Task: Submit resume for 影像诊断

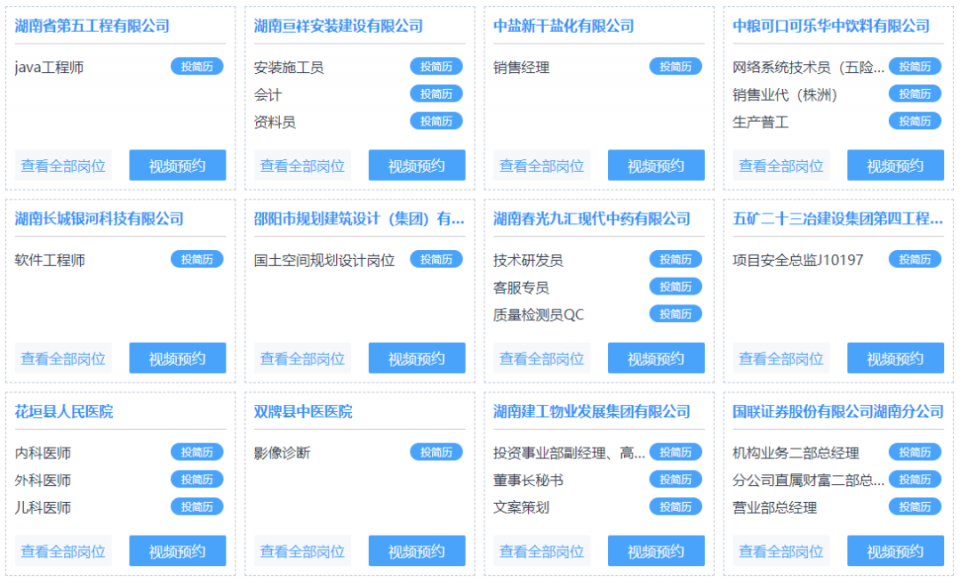Action: click(437, 452)
